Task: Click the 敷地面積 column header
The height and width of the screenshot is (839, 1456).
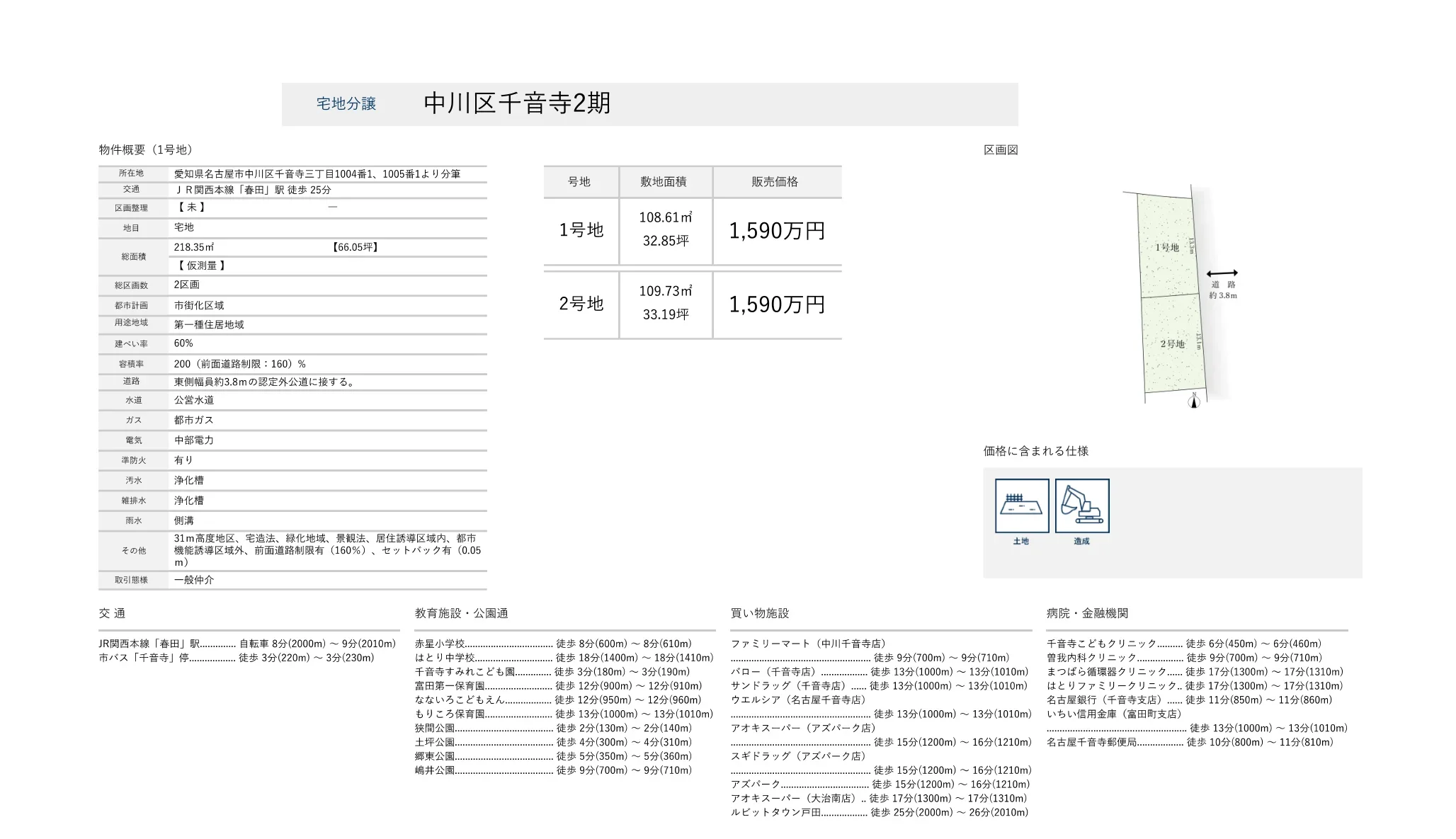Action: click(664, 182)
